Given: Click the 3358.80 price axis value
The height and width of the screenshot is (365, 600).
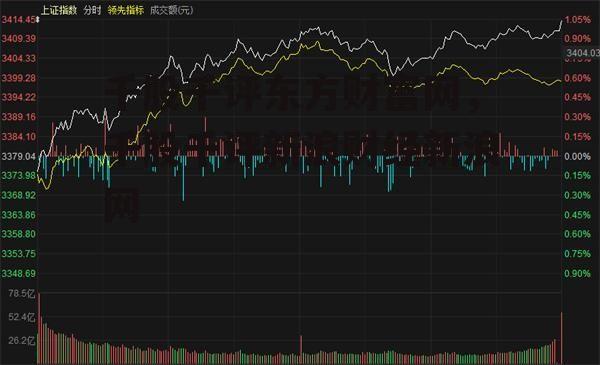Looking at the screenshot, I should (x=18, y=234).
